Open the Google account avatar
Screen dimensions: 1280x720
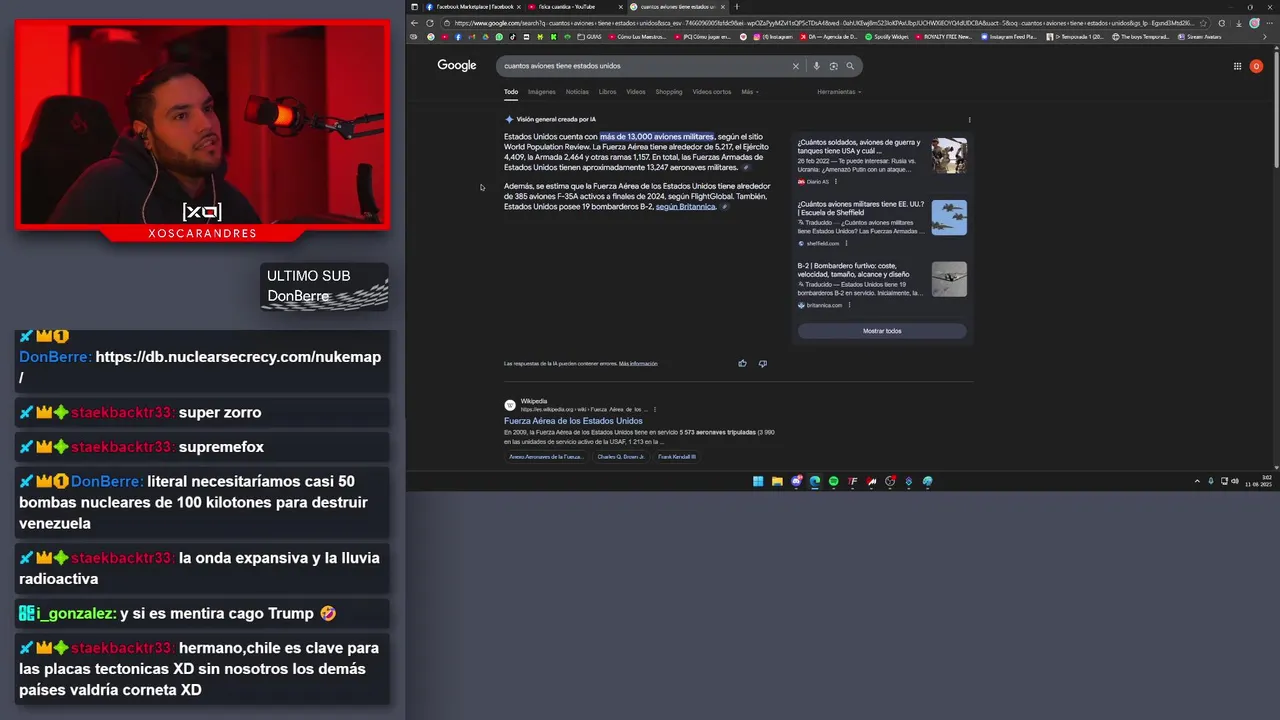[x=1257, y=66]
